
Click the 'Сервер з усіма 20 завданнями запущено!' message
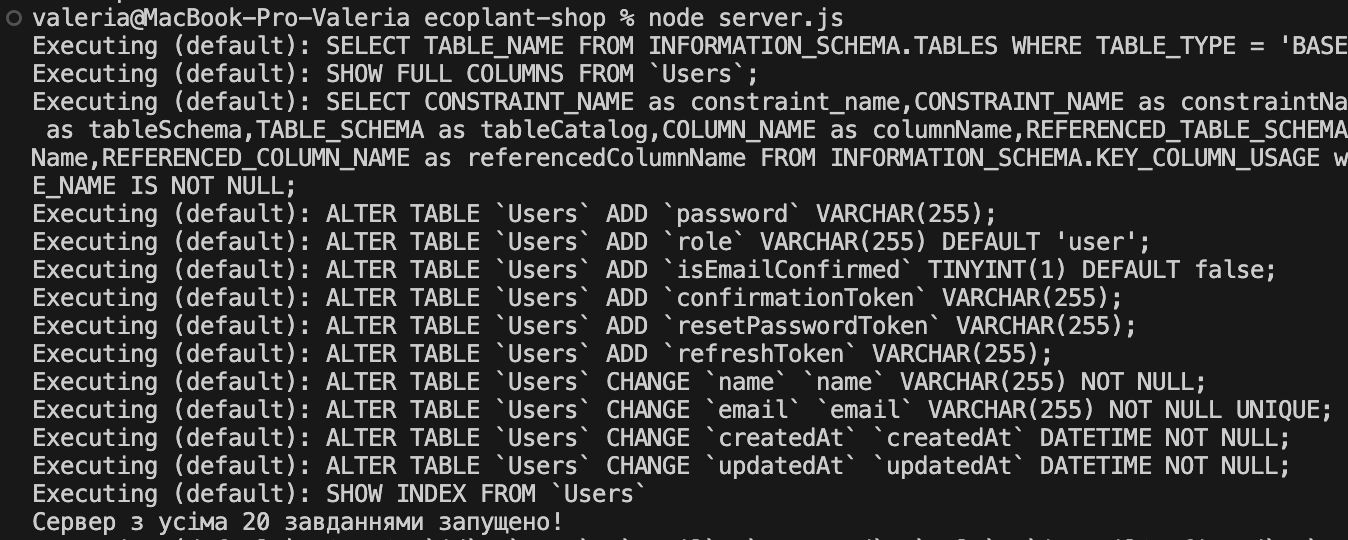(x=298, y=522)
